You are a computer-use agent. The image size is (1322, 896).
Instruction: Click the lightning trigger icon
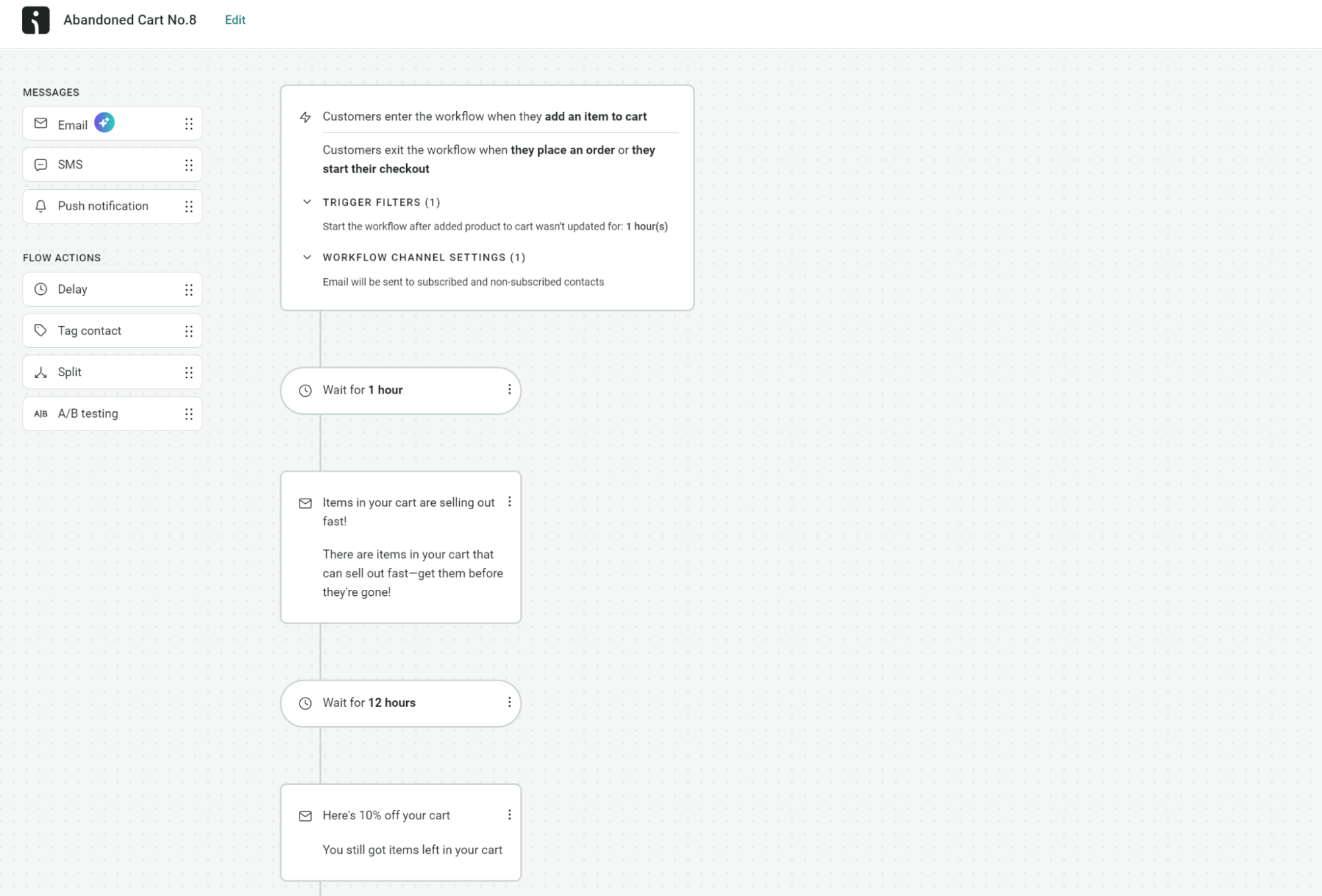306,117
